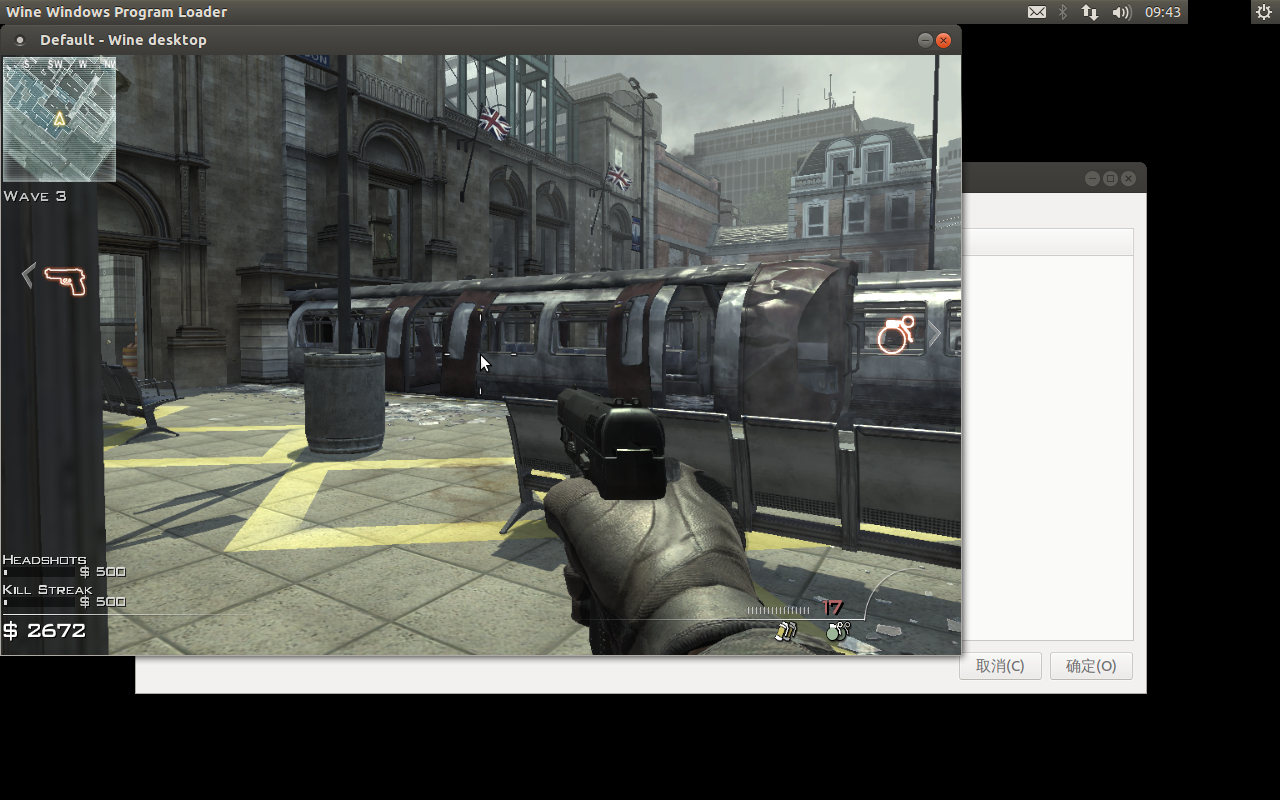Click the 确定(O) confirm button
This screenshot has height=800, width=1280.
(1091, 666)
